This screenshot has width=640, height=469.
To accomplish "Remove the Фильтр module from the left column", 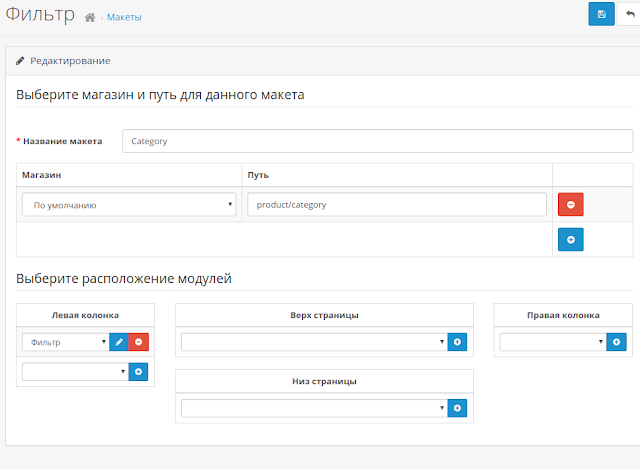I will (x=138, y=342).
